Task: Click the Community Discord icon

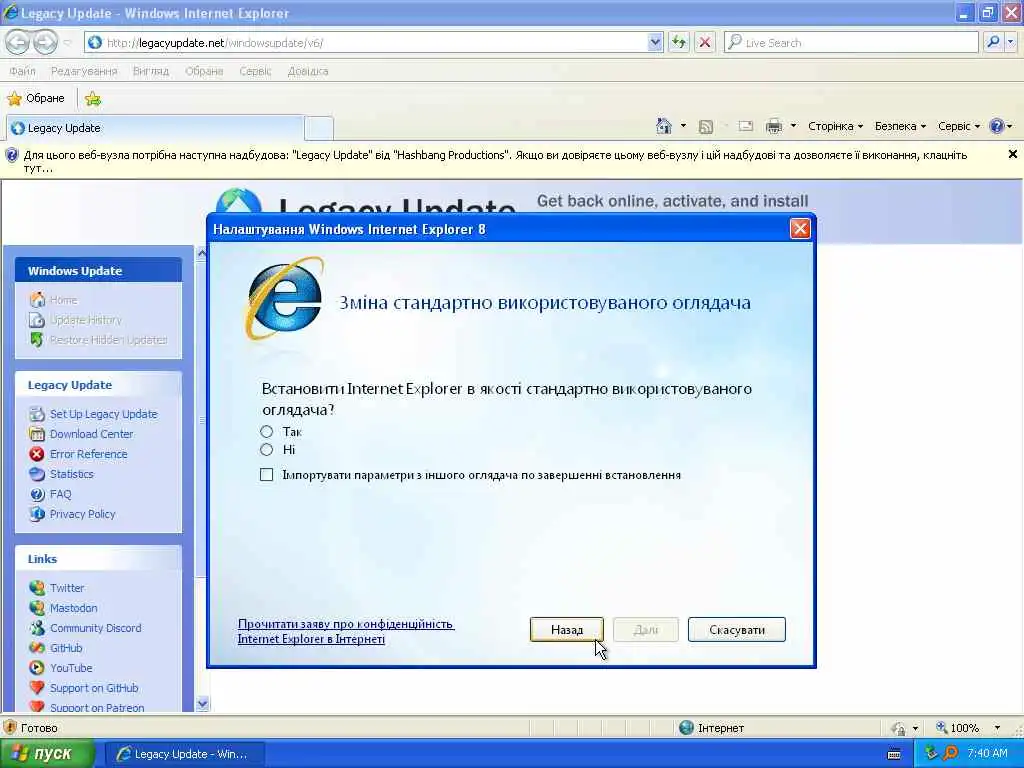Action: tap(37, 628)
